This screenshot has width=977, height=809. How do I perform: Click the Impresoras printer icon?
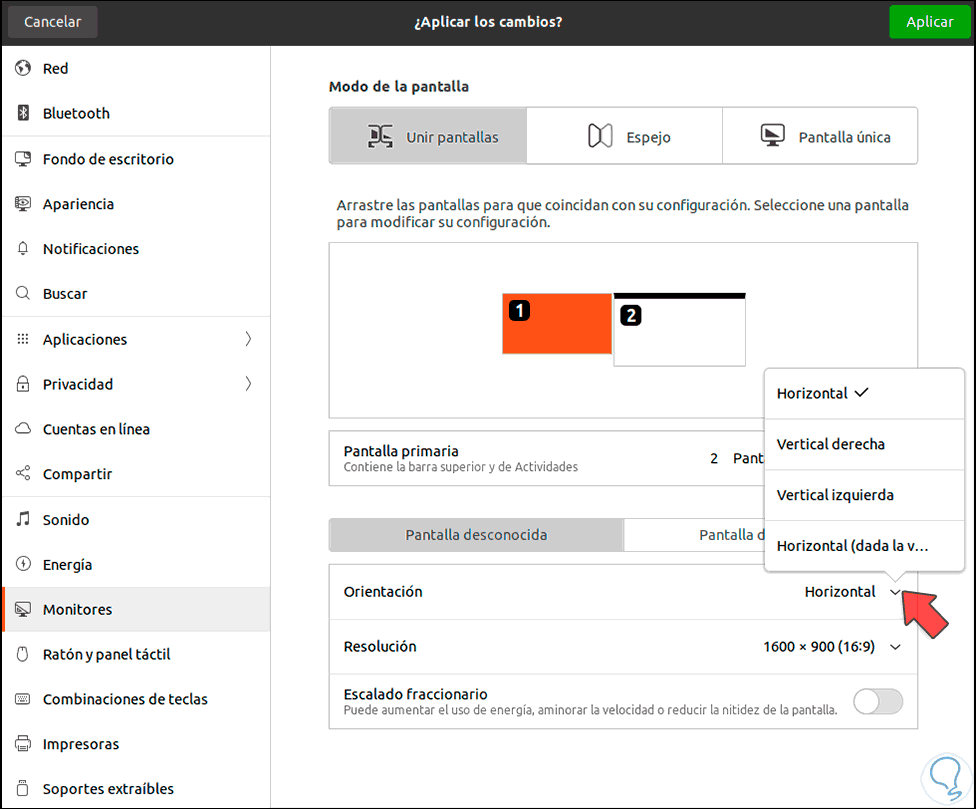tap(23, 744)
